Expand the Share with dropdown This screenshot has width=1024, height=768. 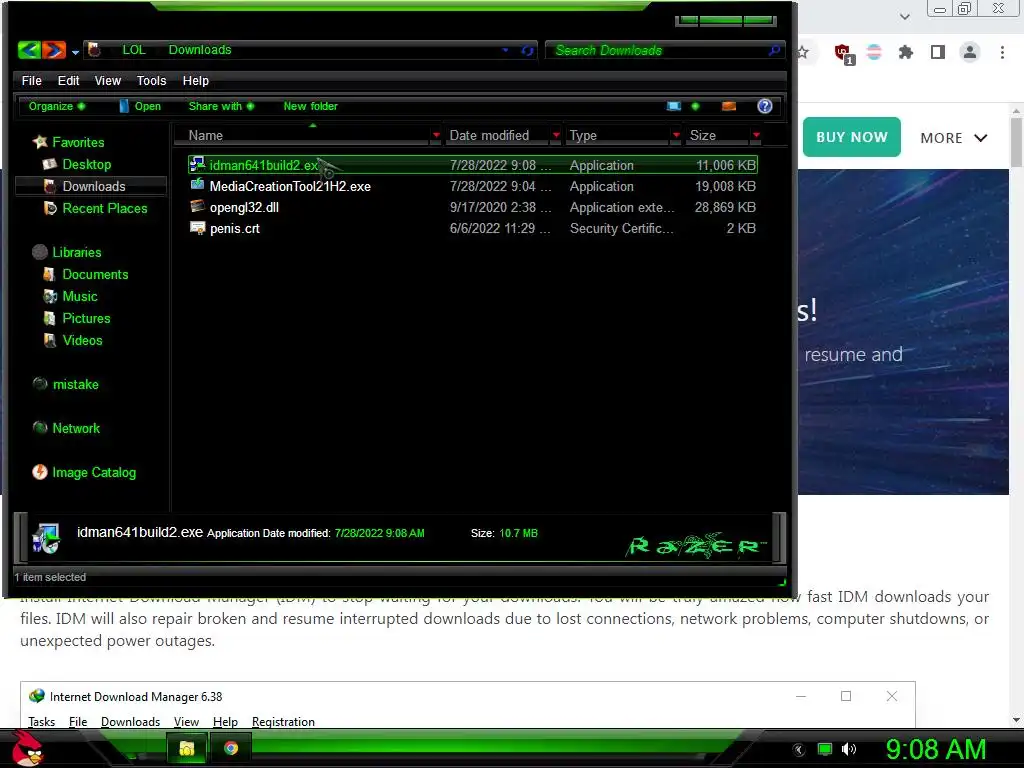pyautogui.click(x=221, y=106)
